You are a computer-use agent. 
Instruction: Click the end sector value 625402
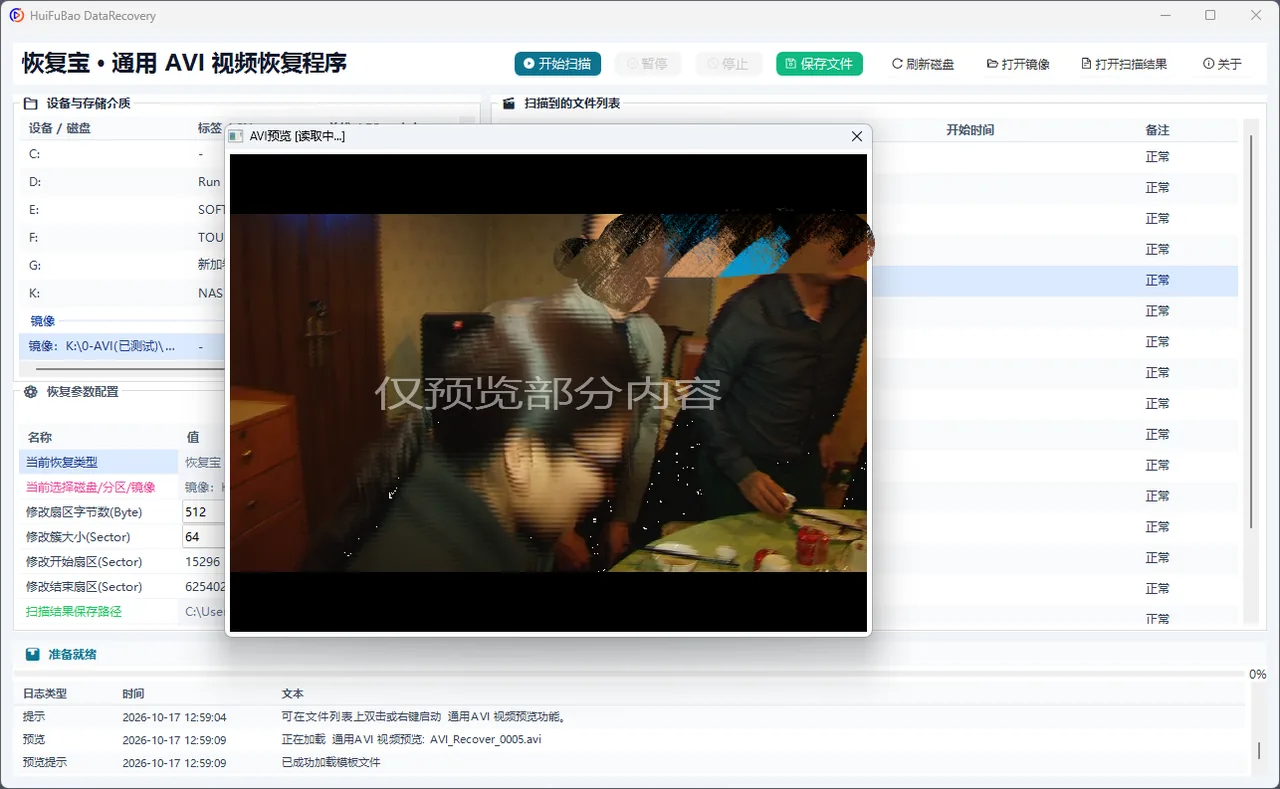tap(205, 587)
